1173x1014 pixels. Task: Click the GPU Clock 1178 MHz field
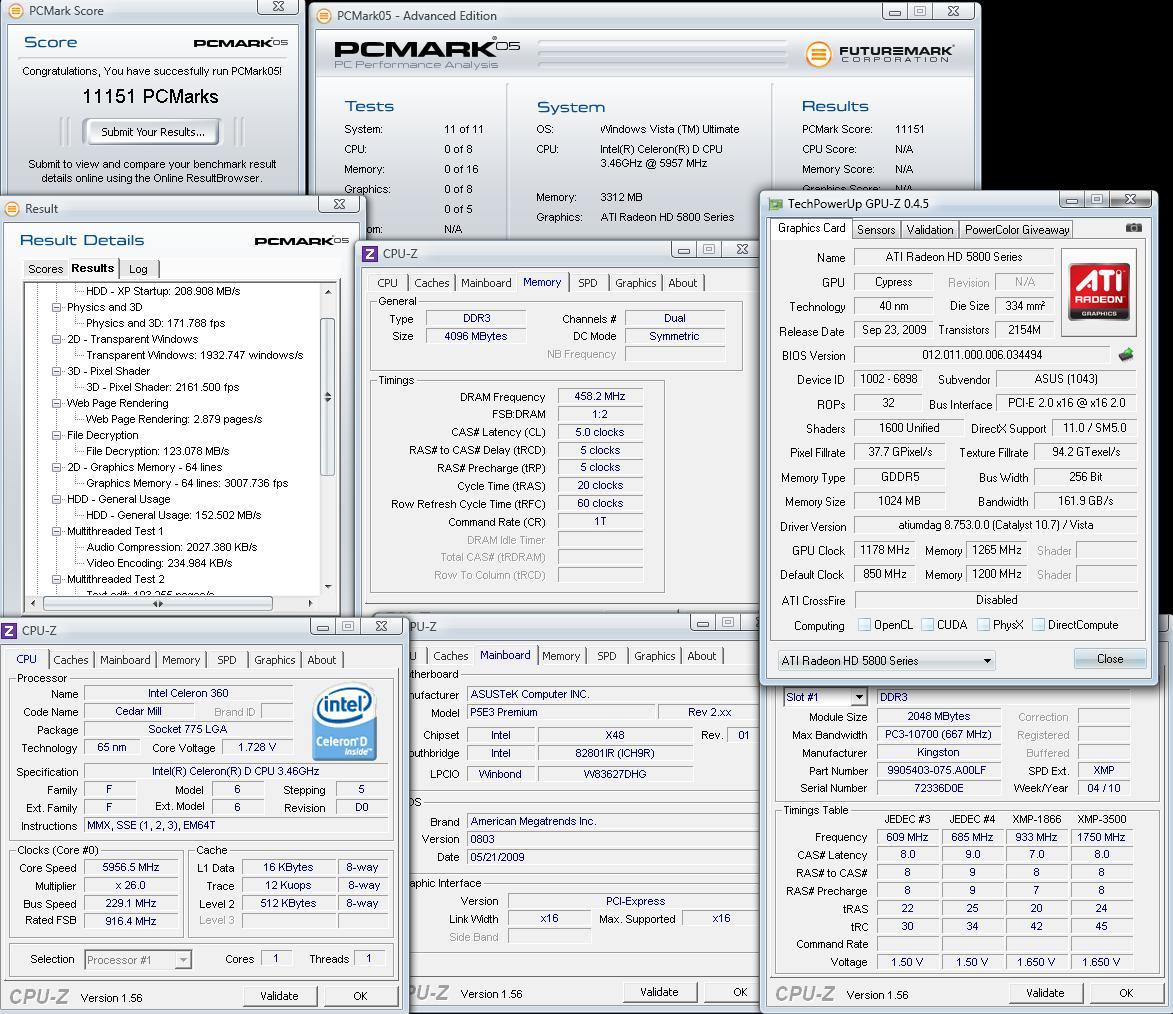(x=884, y=551)
